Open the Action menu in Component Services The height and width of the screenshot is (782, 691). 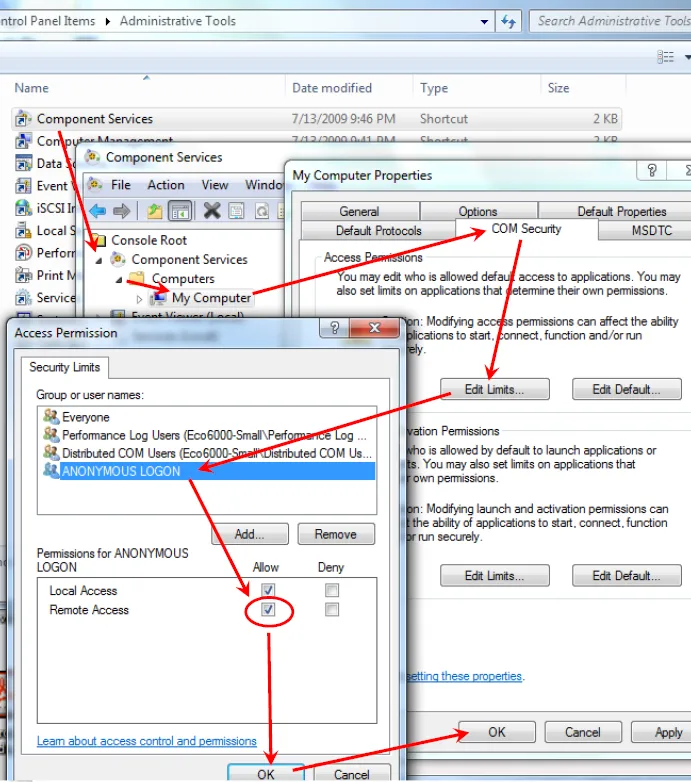(x=166, y=185)
